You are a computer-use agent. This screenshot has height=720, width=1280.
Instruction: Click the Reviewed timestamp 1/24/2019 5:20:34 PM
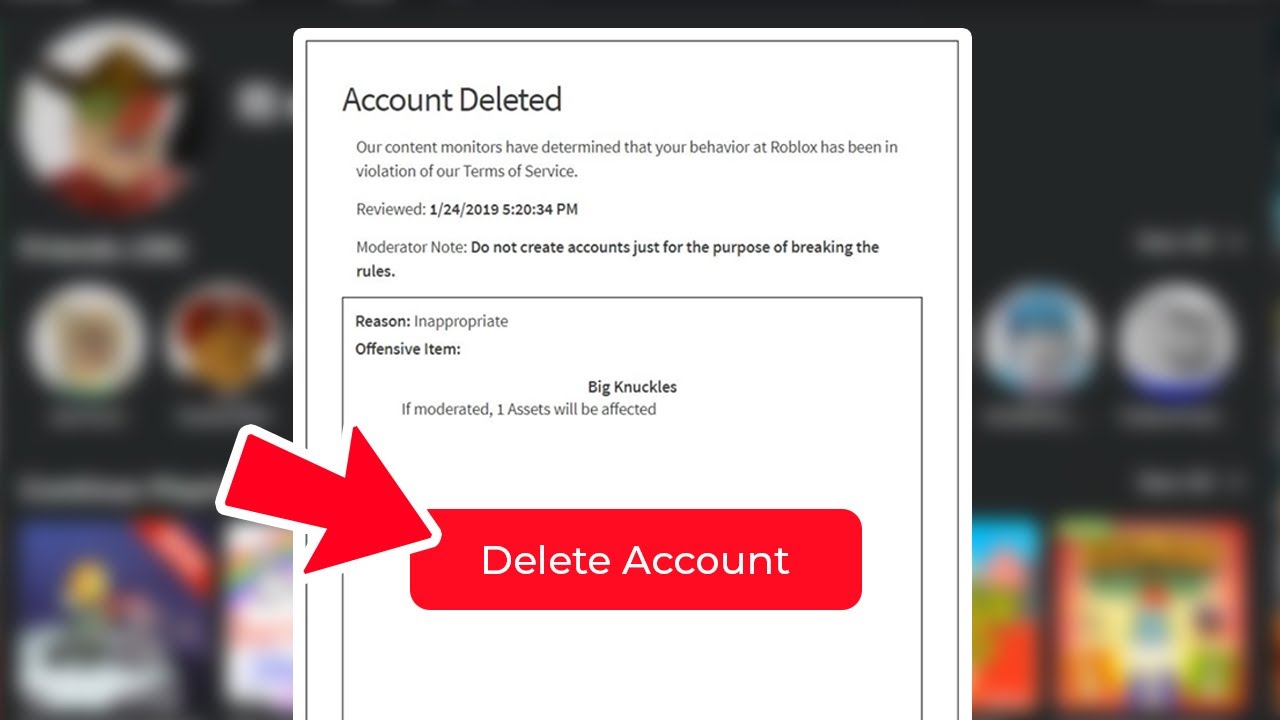(503, 209)
